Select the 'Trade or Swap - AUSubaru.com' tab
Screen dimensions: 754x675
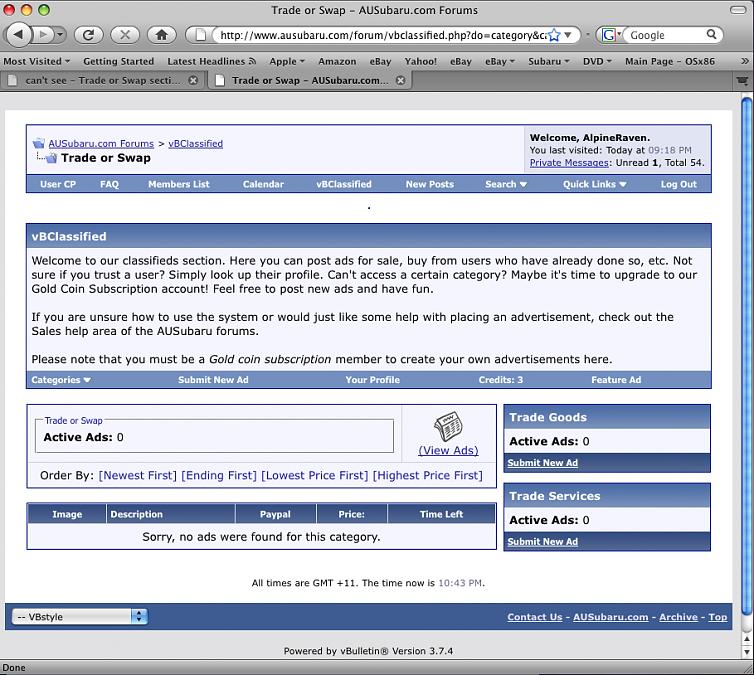(310, 81)
